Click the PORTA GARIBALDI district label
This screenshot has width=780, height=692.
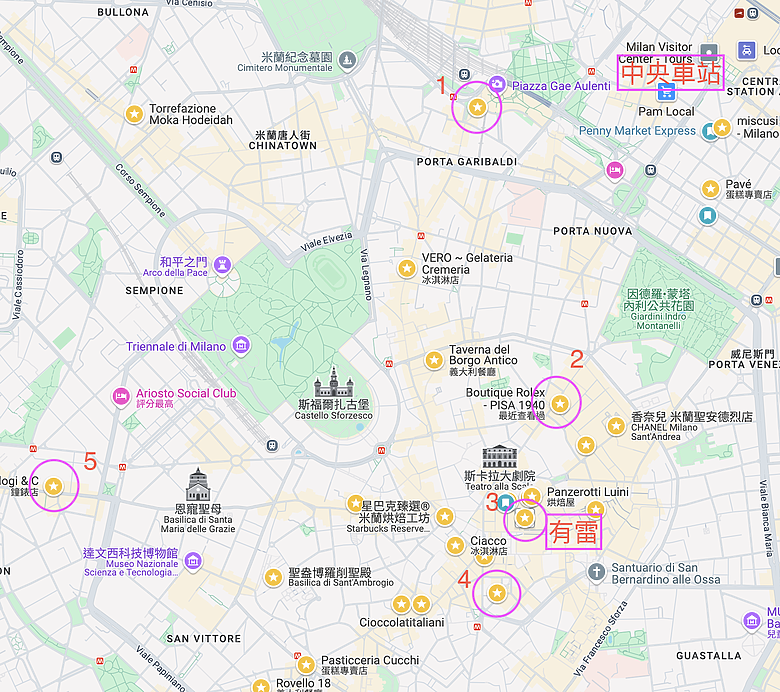467,162
